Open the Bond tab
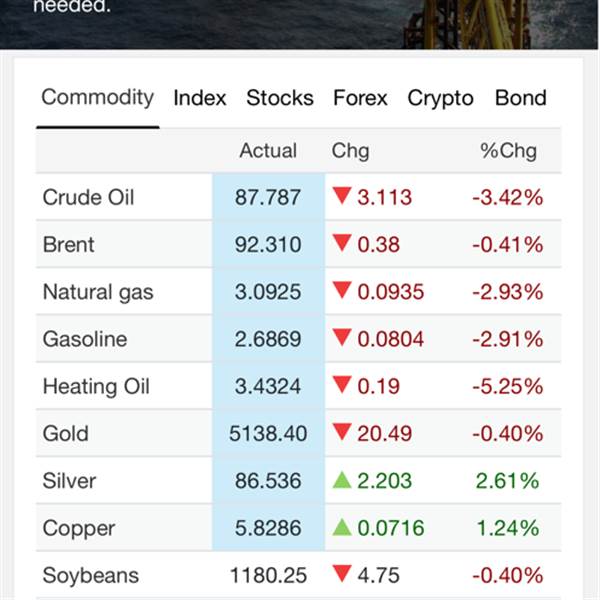600x600 pixels. pyautogui.click(x=521, y=98)
